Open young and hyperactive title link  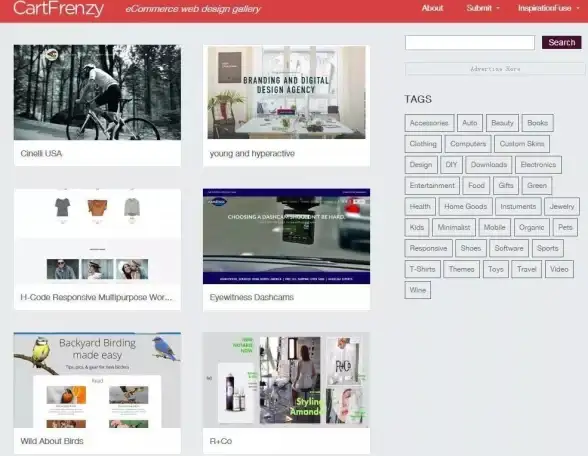[x=252, y=153]
